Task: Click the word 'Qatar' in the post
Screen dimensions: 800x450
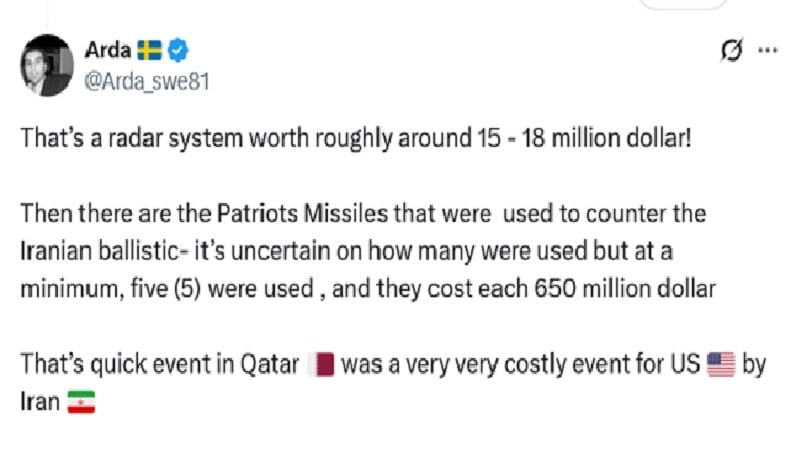Action: click(x=270, y=364)
